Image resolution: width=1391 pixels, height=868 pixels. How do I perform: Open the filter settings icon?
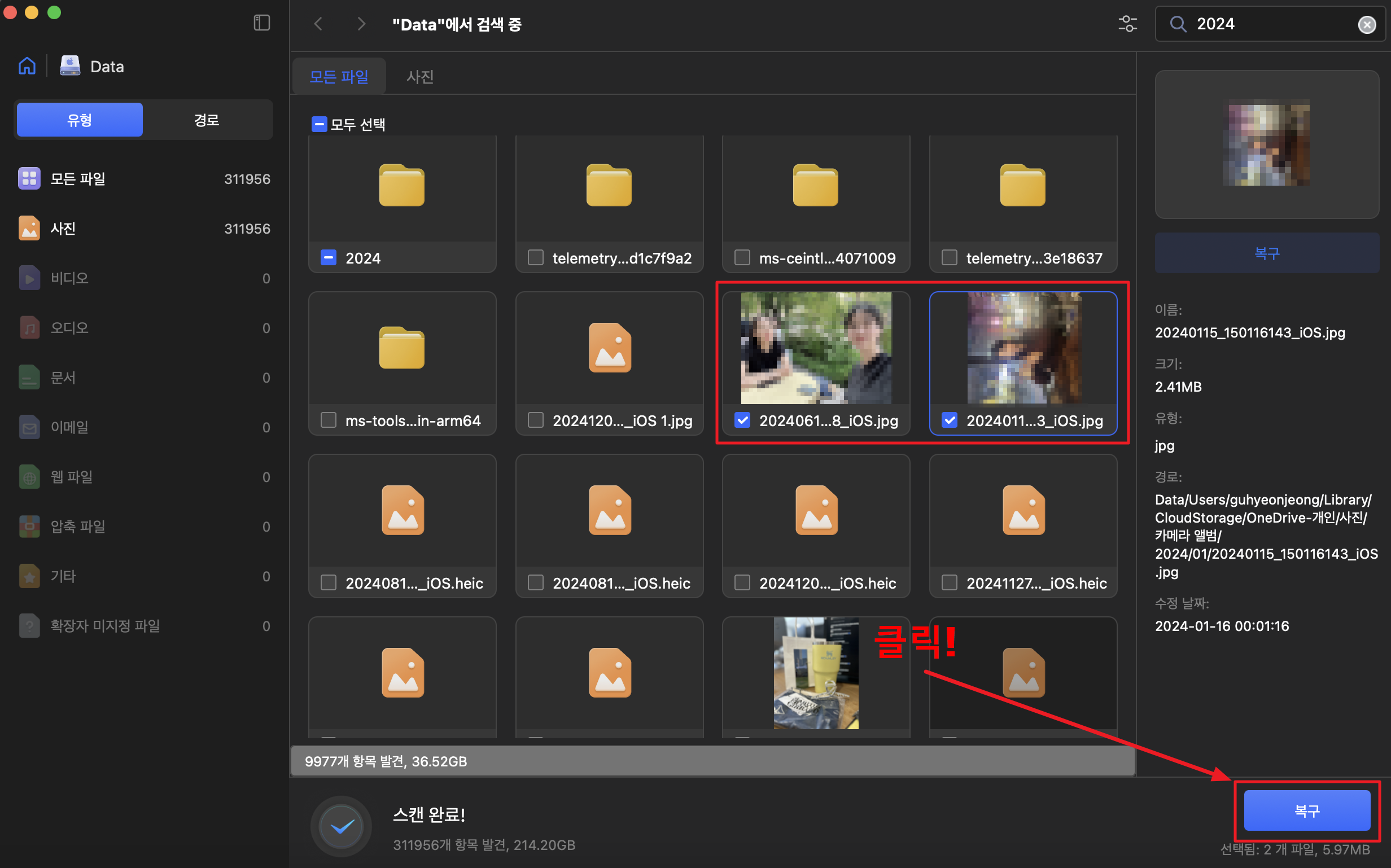pyautogui.click(x=1127, y=24)
